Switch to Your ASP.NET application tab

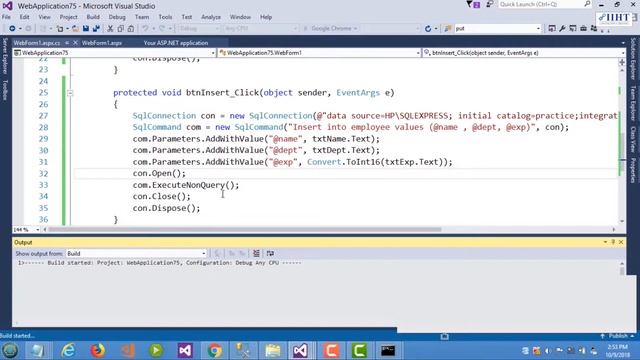176,43
